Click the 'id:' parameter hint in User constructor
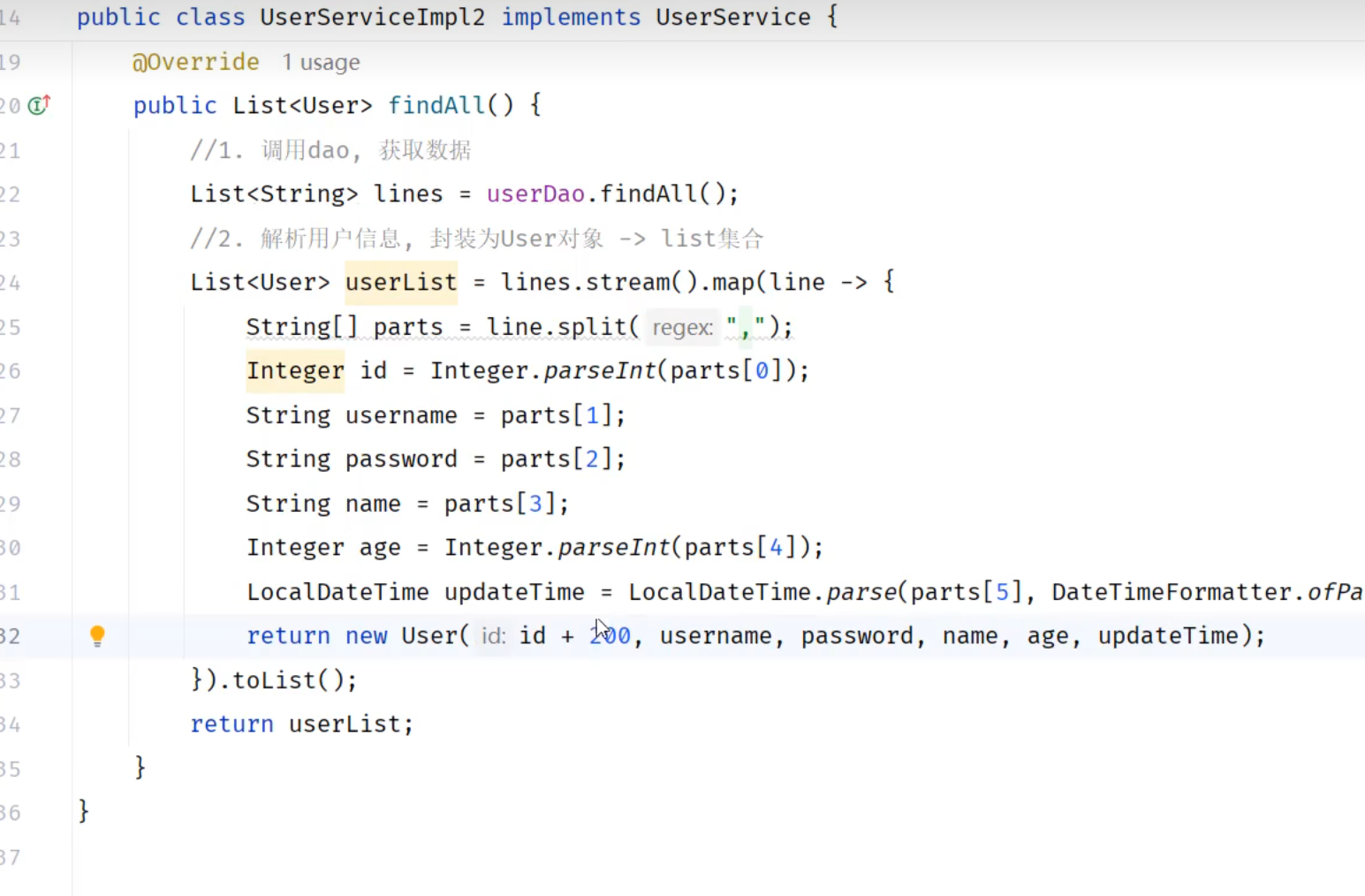This screenshot has height=896, width=1365. (x=492, y=636)
